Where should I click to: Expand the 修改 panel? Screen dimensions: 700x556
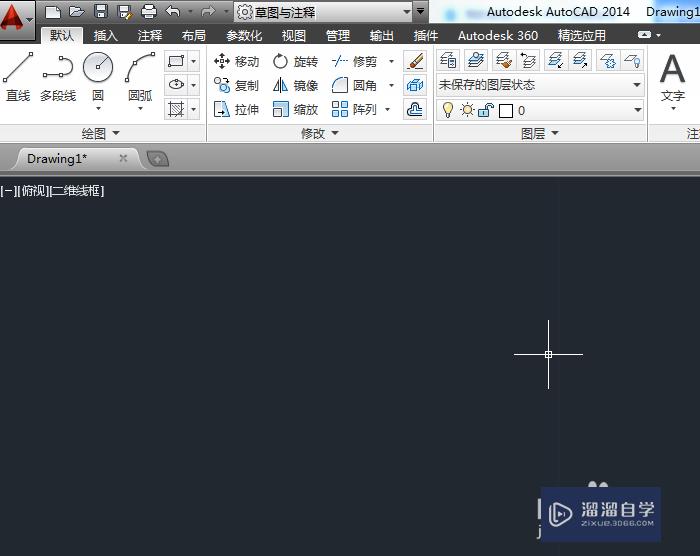[320, 133]
